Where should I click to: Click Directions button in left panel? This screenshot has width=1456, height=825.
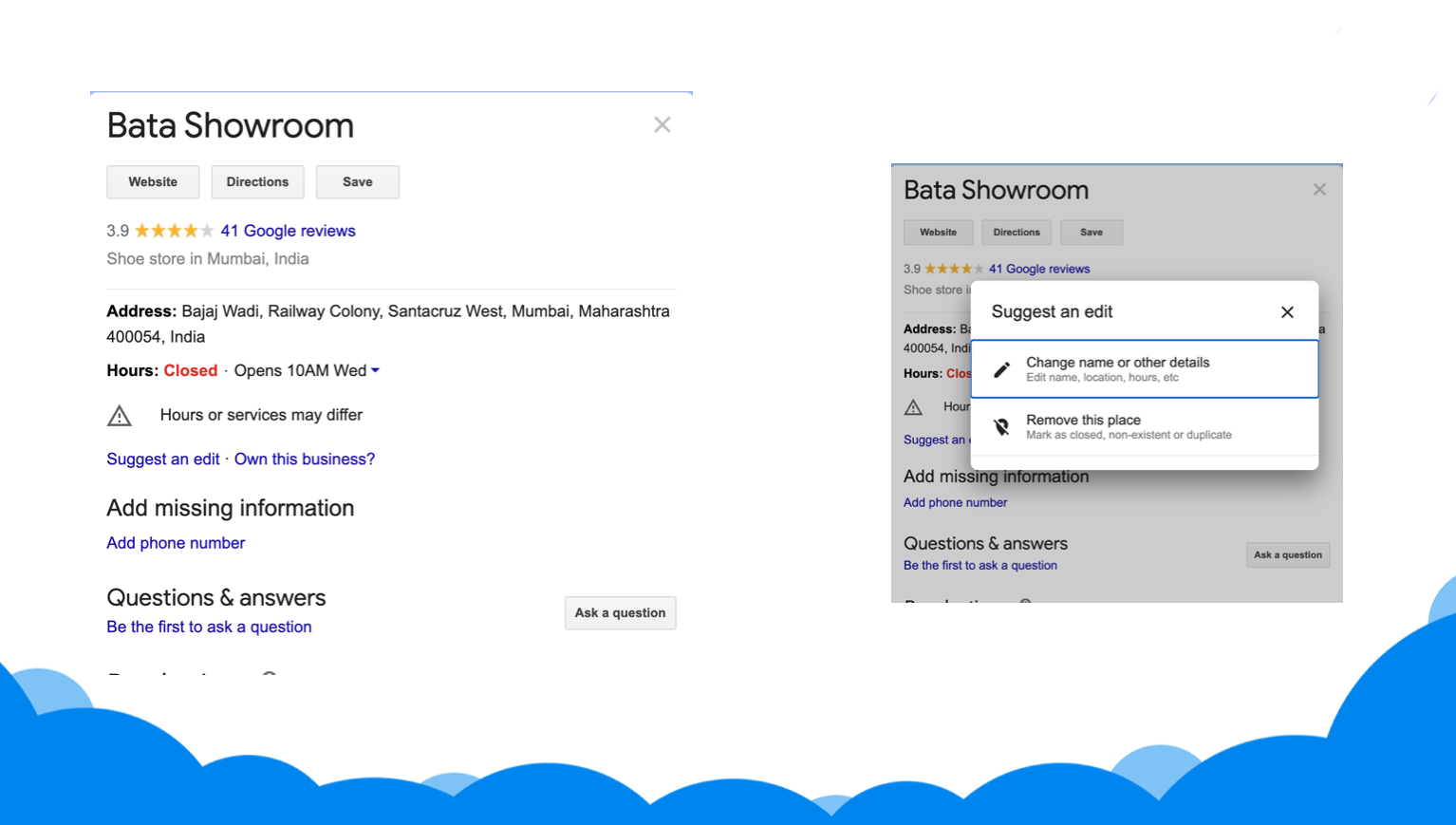coord(257,181)
